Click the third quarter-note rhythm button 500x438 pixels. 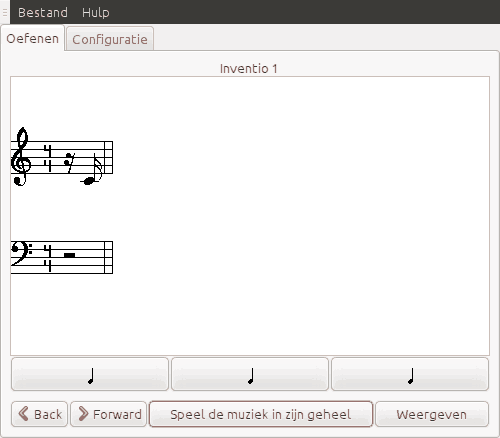410,374
